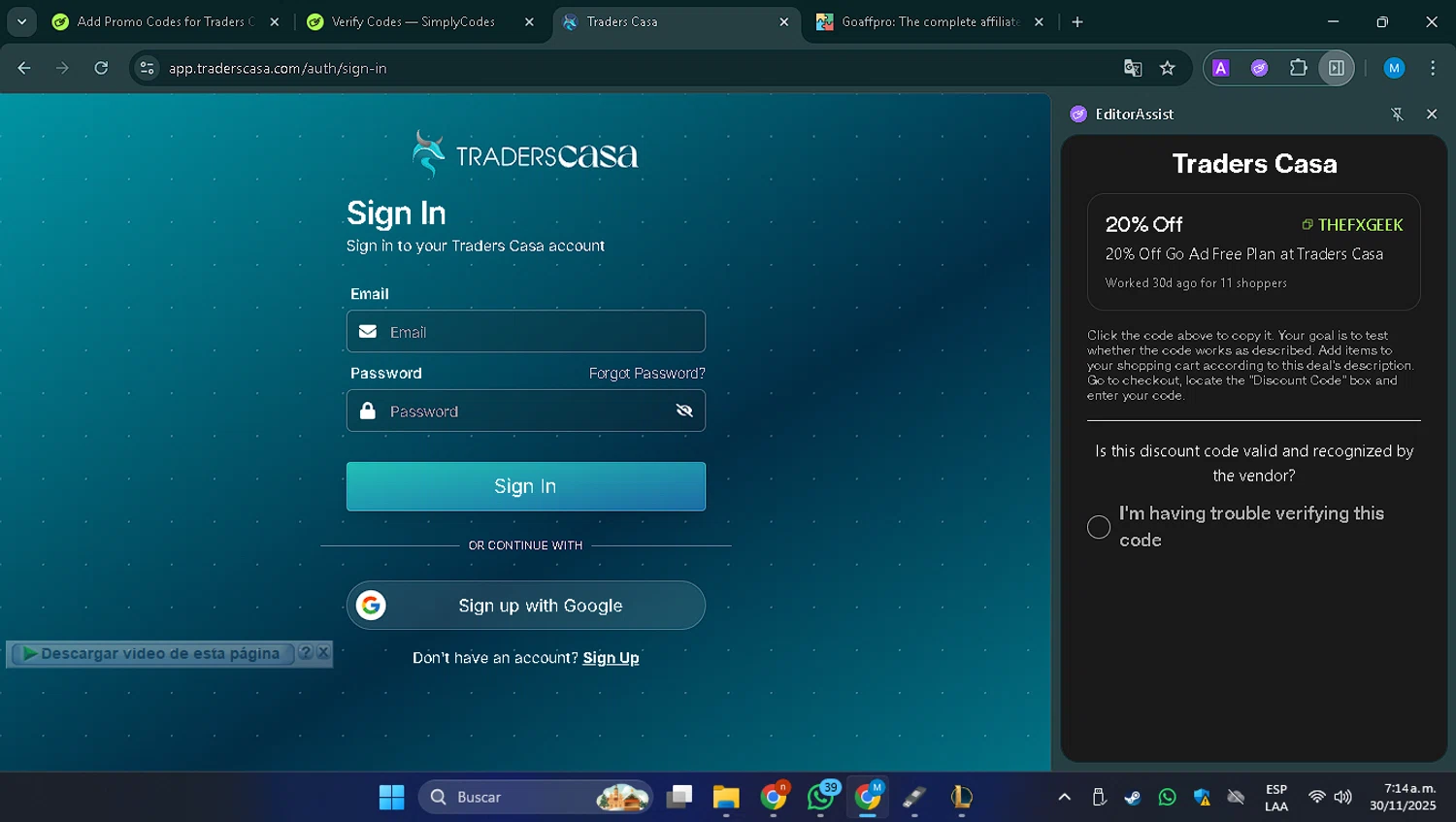Screen dimensions: 1456x822
Task: Copy the THEFXGEEK promo code
Action: tap(1352, 225)
